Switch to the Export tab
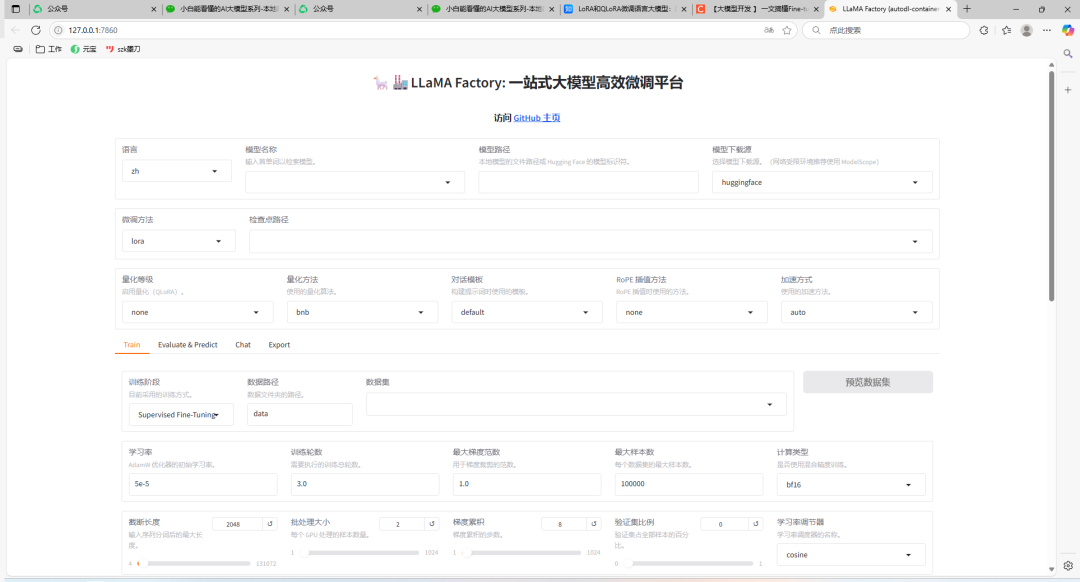 (279, 344)
